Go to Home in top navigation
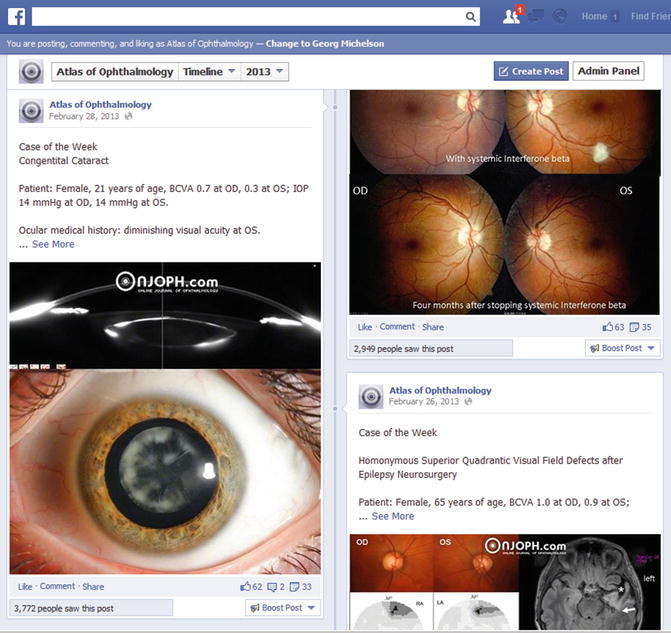The width and height of the screenshot is (671, 633). pos(594,16)
